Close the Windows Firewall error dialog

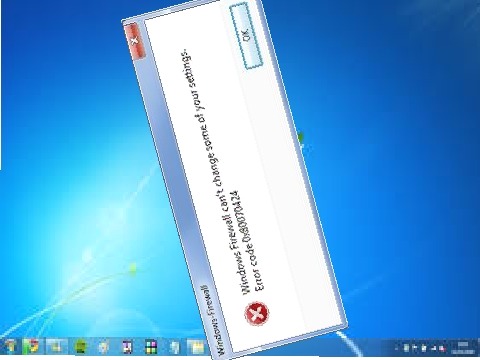click(x=134, y=41)
